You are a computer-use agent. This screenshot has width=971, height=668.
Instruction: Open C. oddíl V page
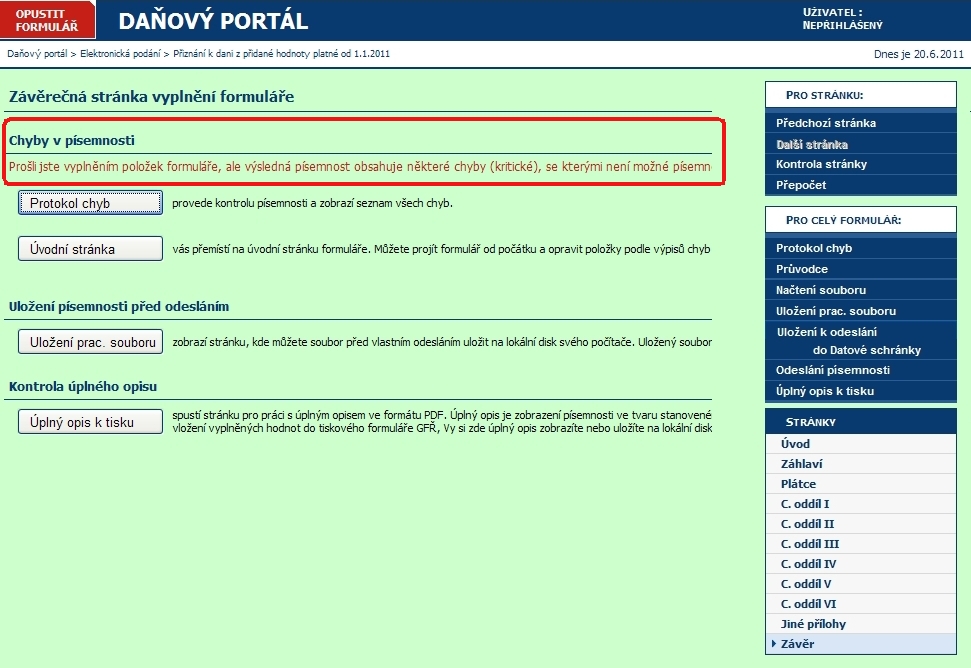coord(861,584)
